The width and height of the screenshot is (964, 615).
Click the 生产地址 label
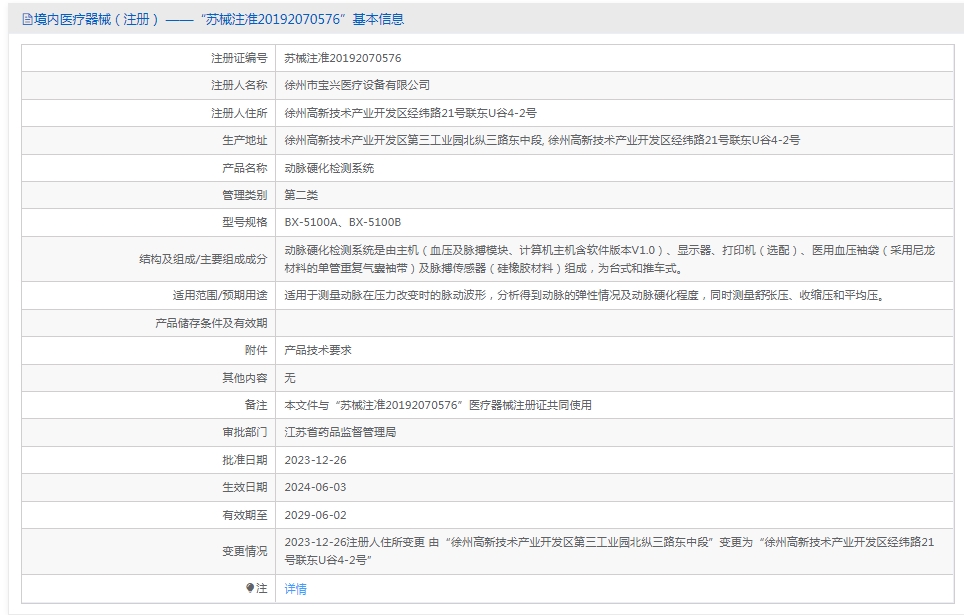click(x=245, y=140)
